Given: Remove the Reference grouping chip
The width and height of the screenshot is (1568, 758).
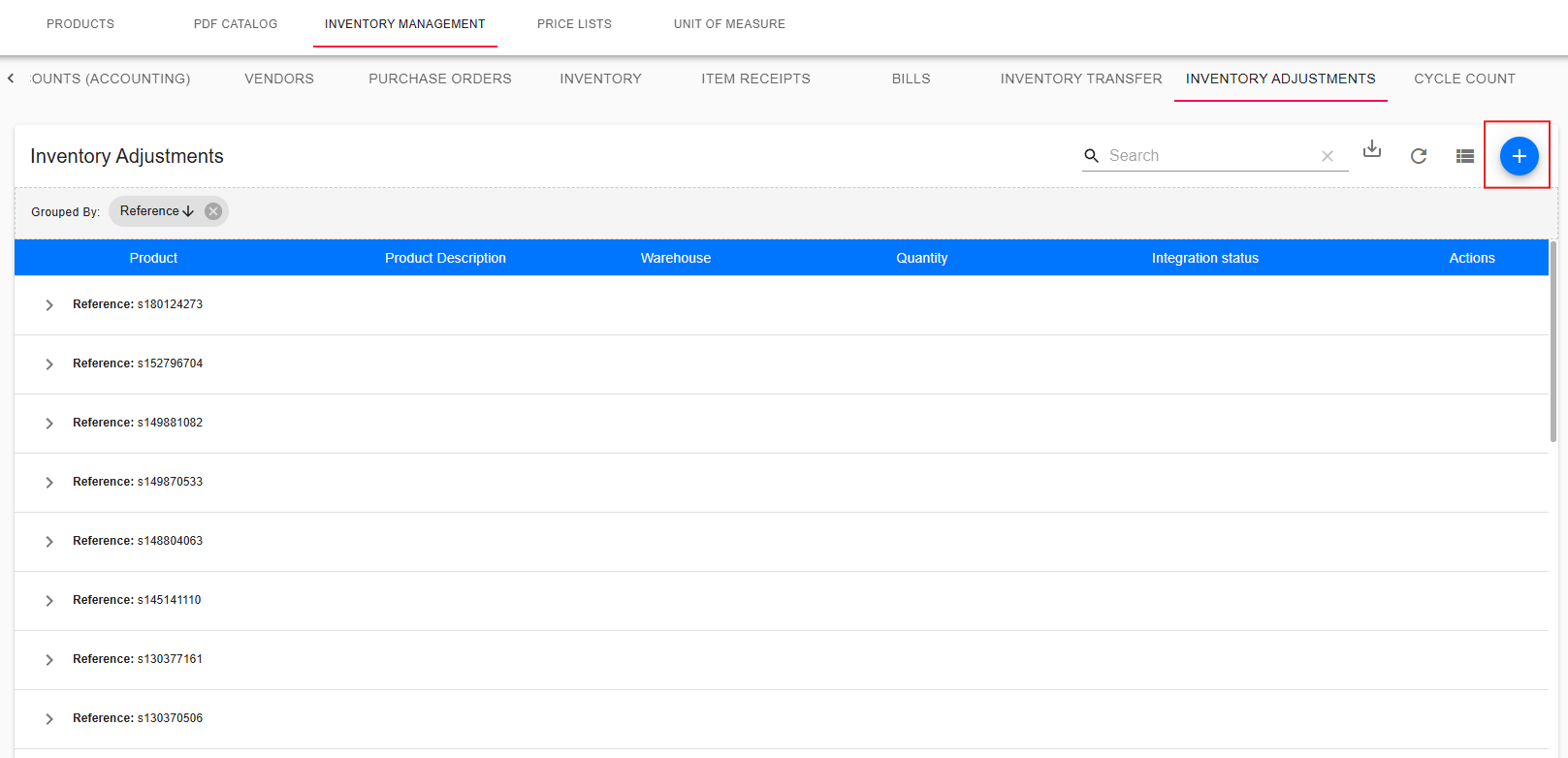Looking at the screenshot, I should click(x=213, y=211).
